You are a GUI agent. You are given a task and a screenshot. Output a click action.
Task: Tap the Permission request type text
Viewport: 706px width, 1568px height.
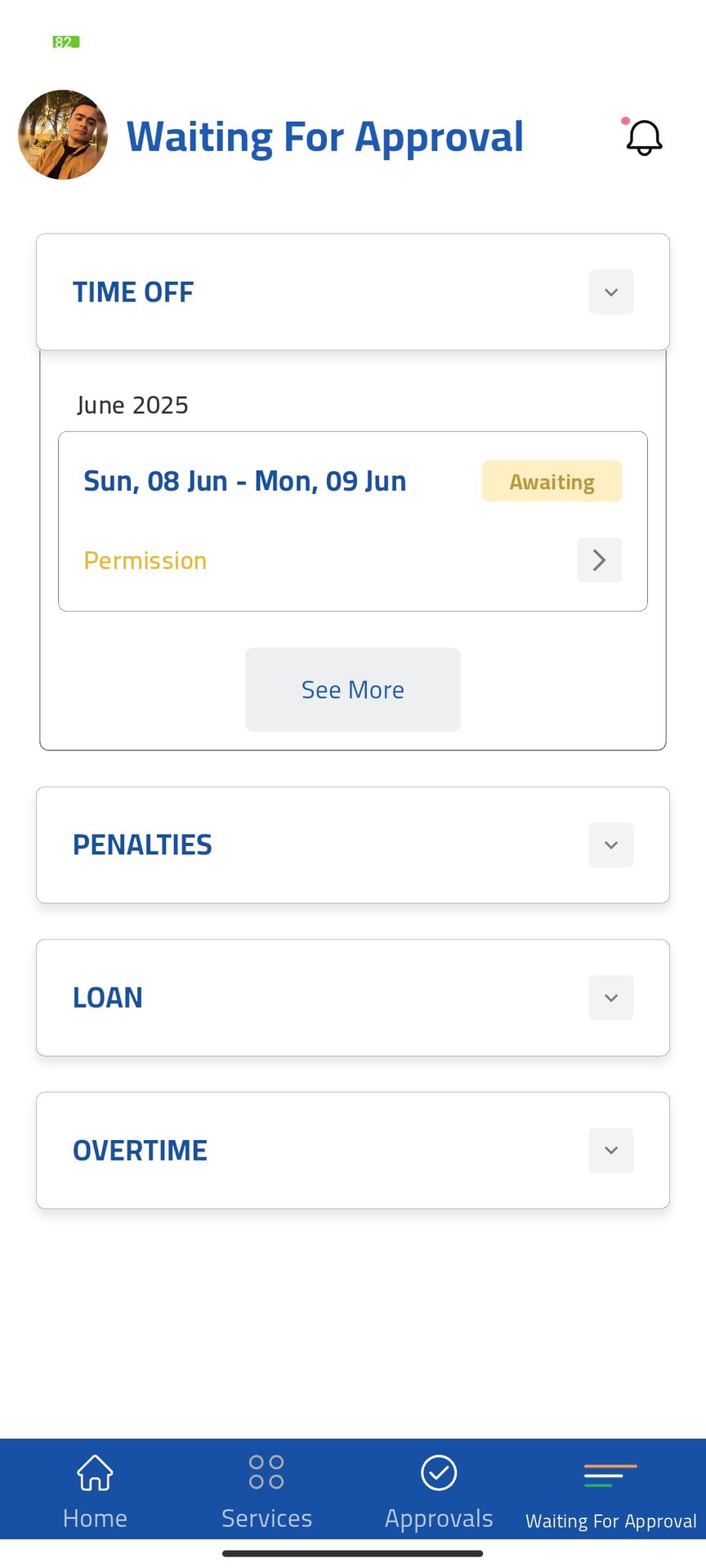[145, 561]
